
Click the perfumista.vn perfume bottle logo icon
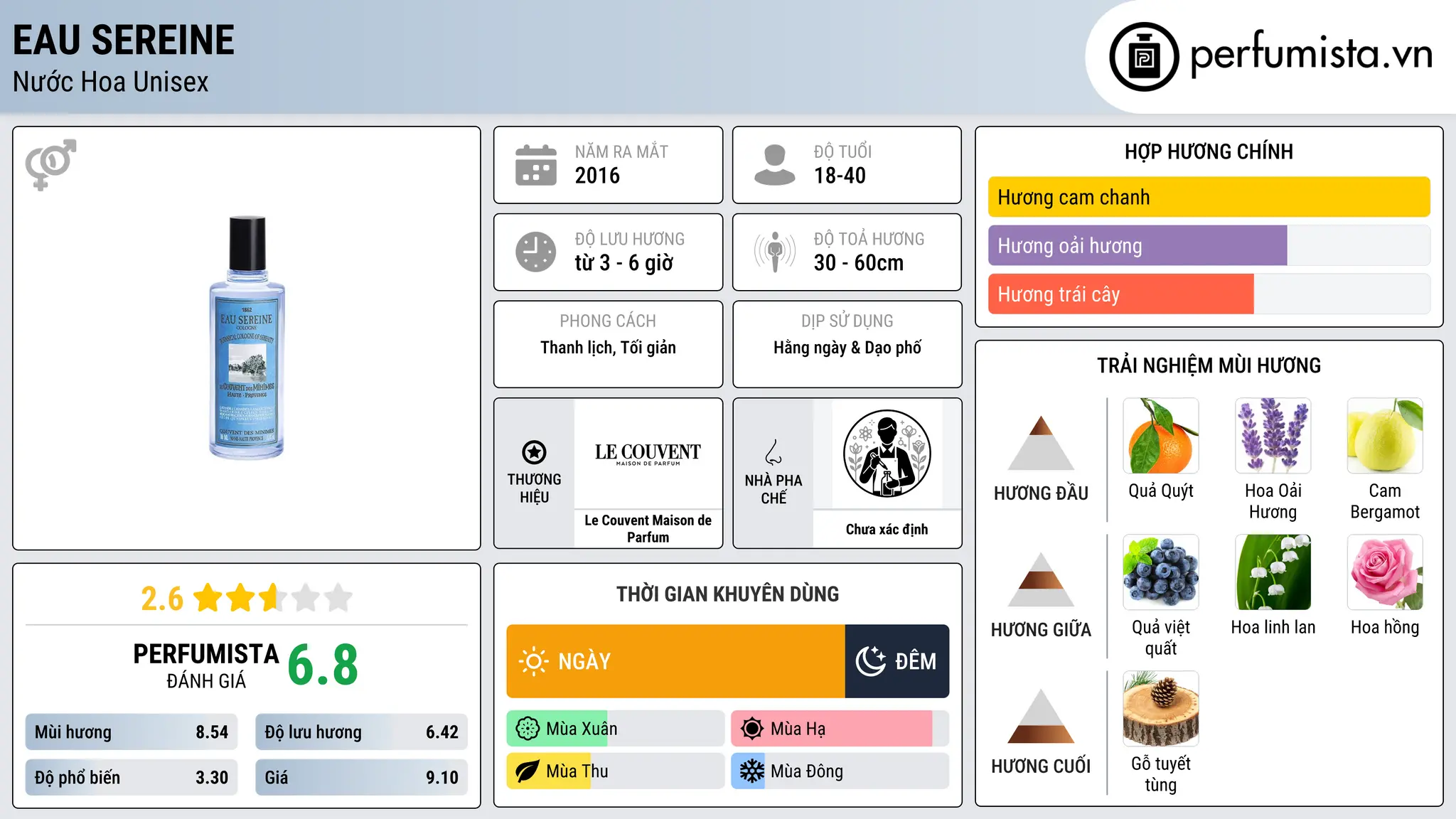pyautogui.click(x=1144, y=57)
